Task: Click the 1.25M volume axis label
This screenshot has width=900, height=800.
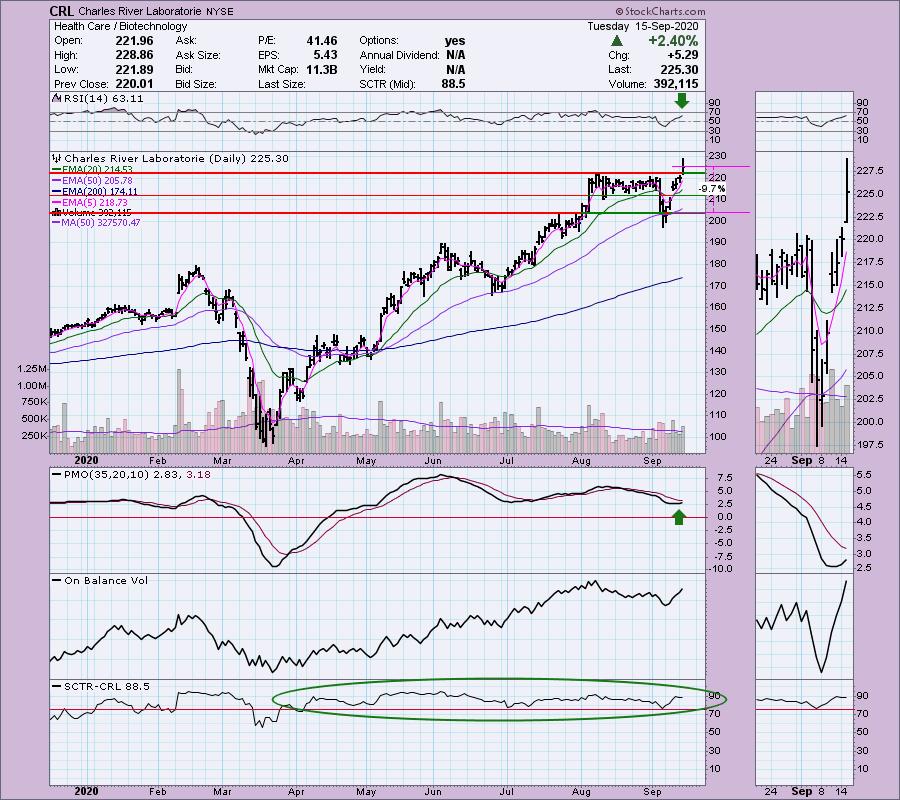Action: pyautogui.click(x=33, y=368)
